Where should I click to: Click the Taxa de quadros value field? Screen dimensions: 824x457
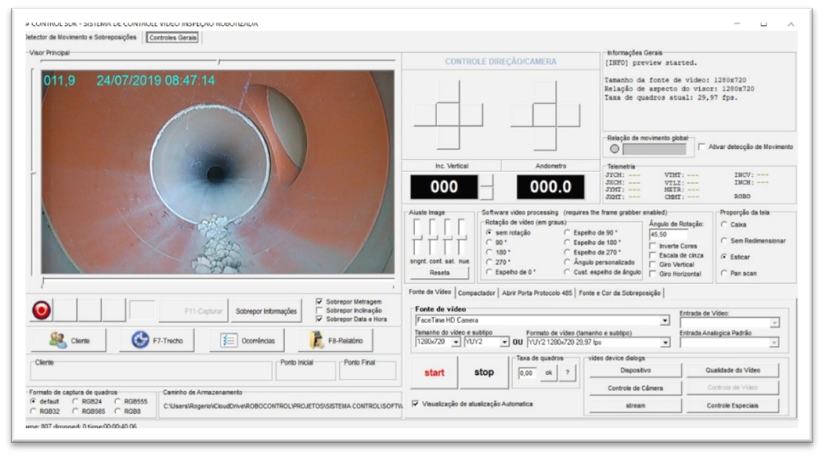coord(528,373)
